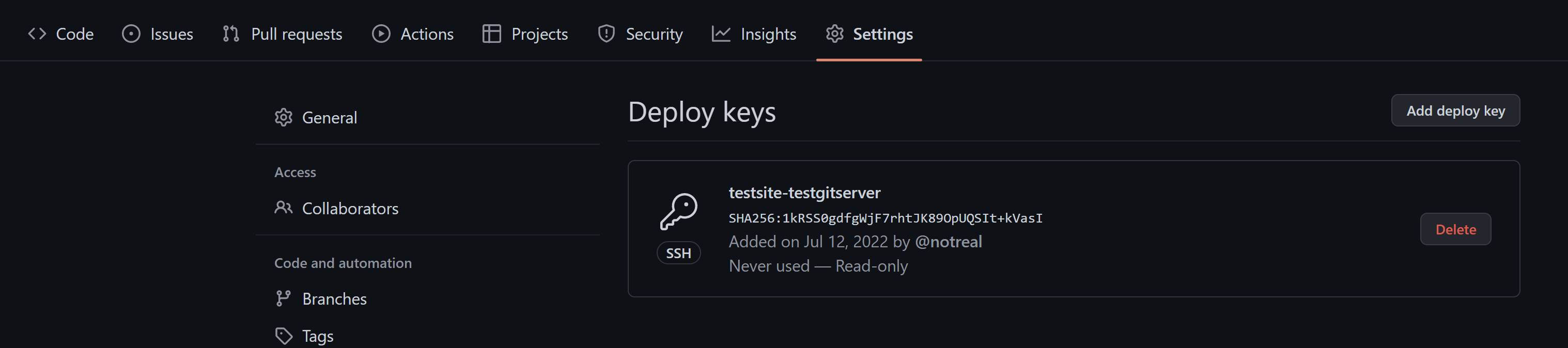This screenshot has width=1568, height=348.
Task: Click the Access section heading
Action: click(295, 172)
